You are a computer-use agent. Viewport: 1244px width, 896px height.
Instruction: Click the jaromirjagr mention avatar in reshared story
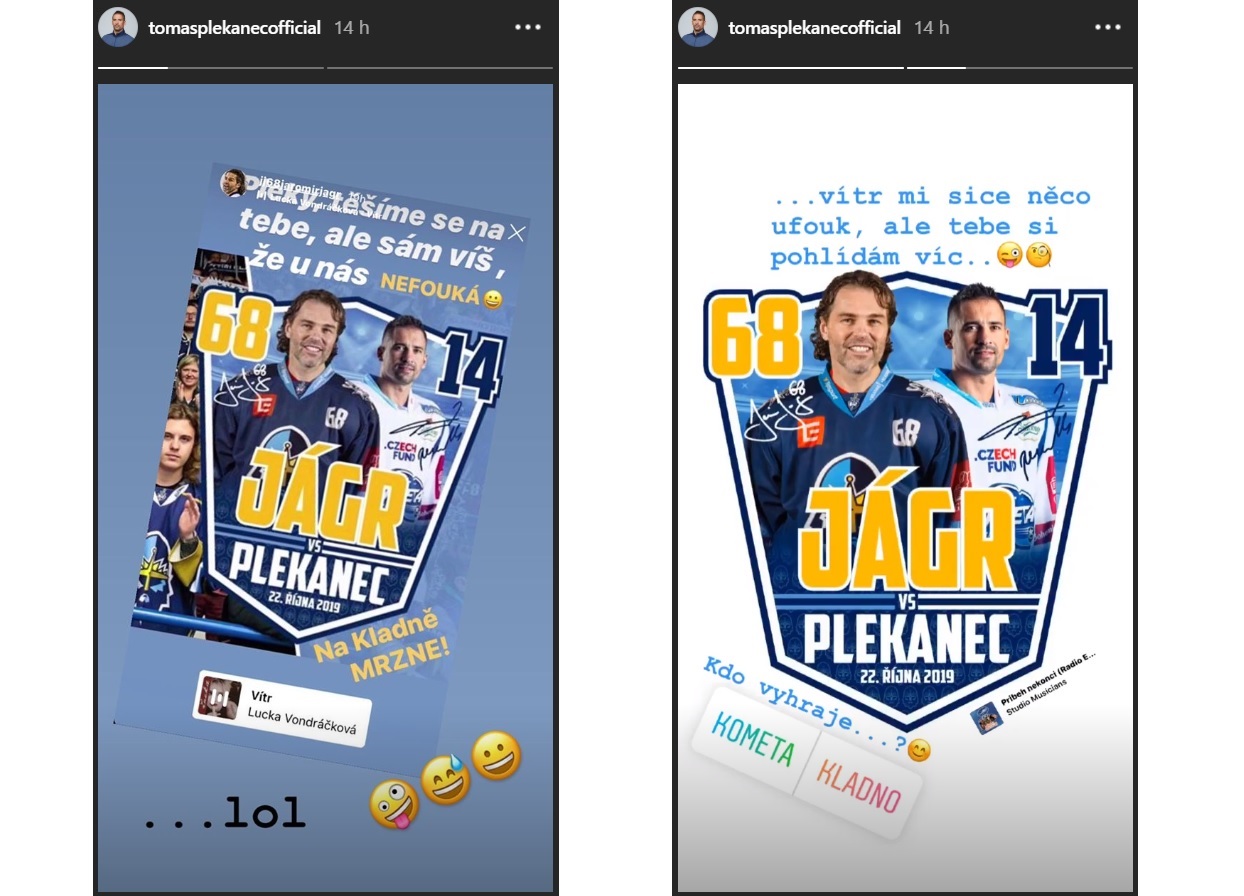point(233,181)
